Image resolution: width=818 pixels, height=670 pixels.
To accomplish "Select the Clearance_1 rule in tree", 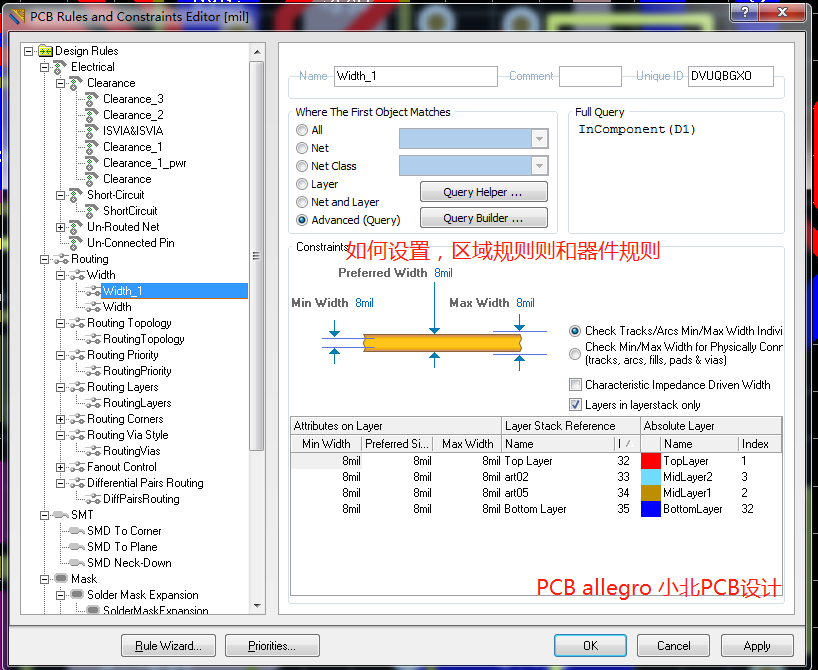I will (x=133, y=147).
